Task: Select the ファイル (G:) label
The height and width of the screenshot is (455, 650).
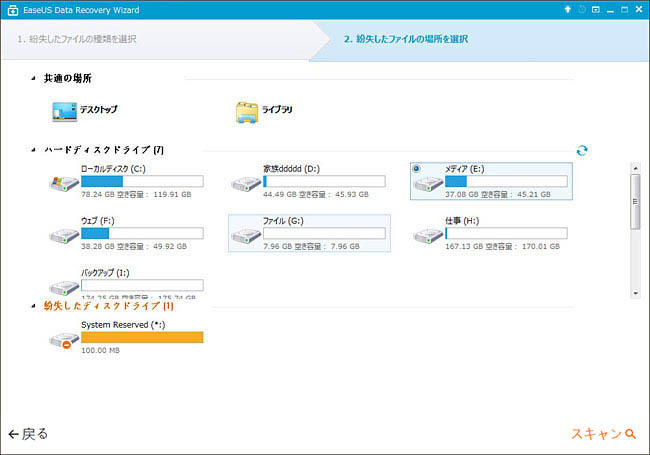Action: (283, 221)
